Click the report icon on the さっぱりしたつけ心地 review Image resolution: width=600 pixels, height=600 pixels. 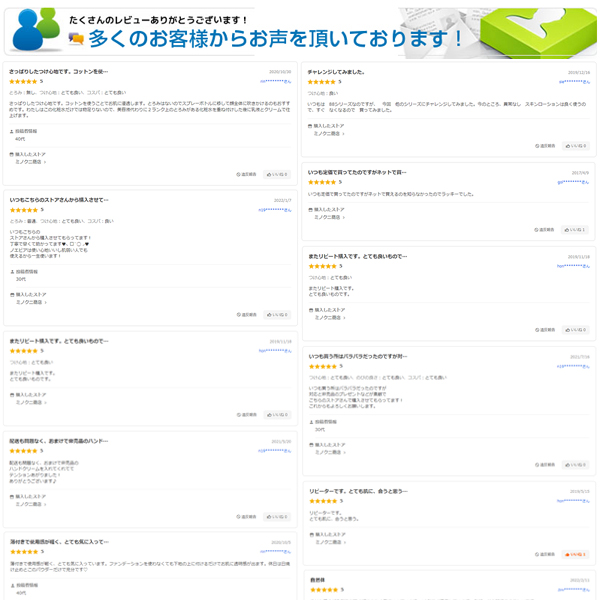(x=239, y=174)
